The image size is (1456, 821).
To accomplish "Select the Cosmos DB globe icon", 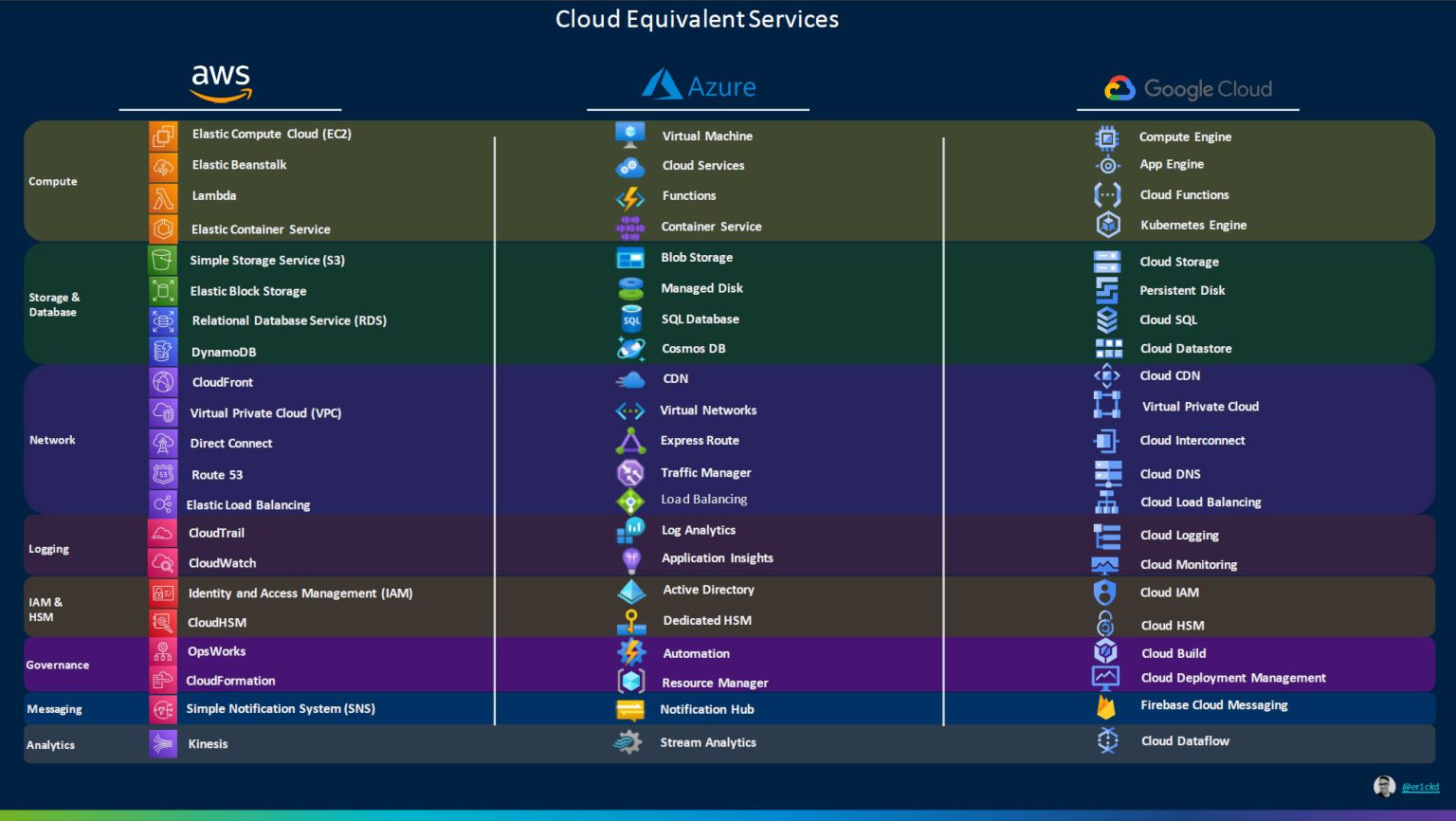I will (630, 348).
